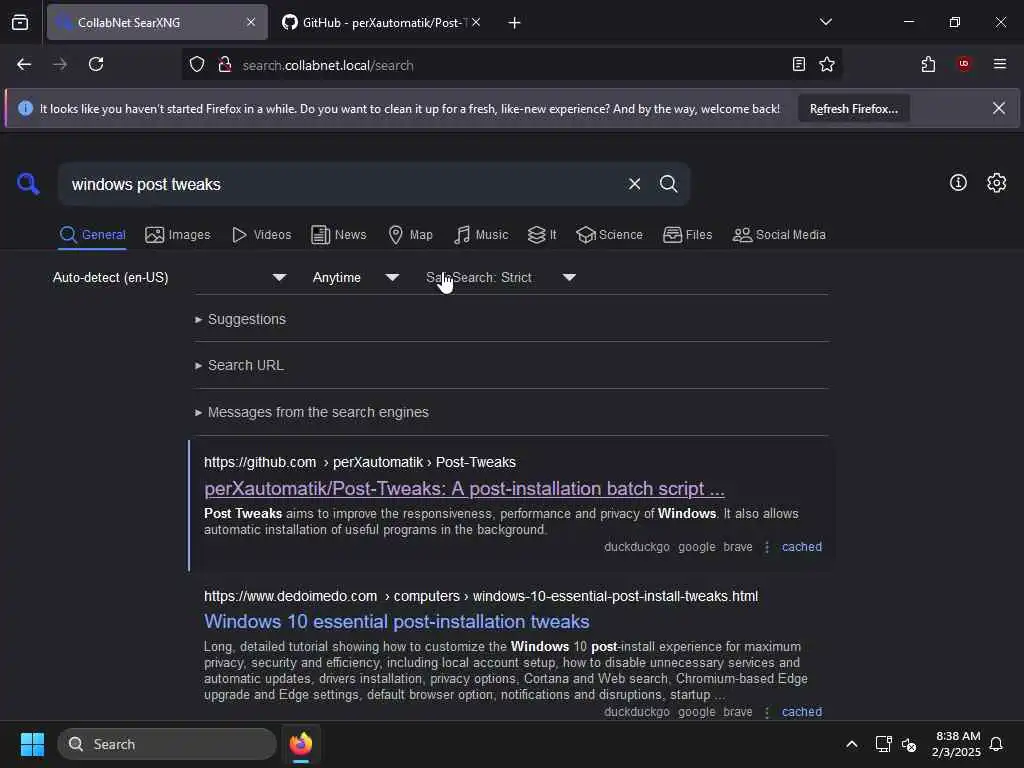This screenshot has width=1024, height=768.
Task: Show hidden system tray icons chevron
Action: click(x=852, y=744)
